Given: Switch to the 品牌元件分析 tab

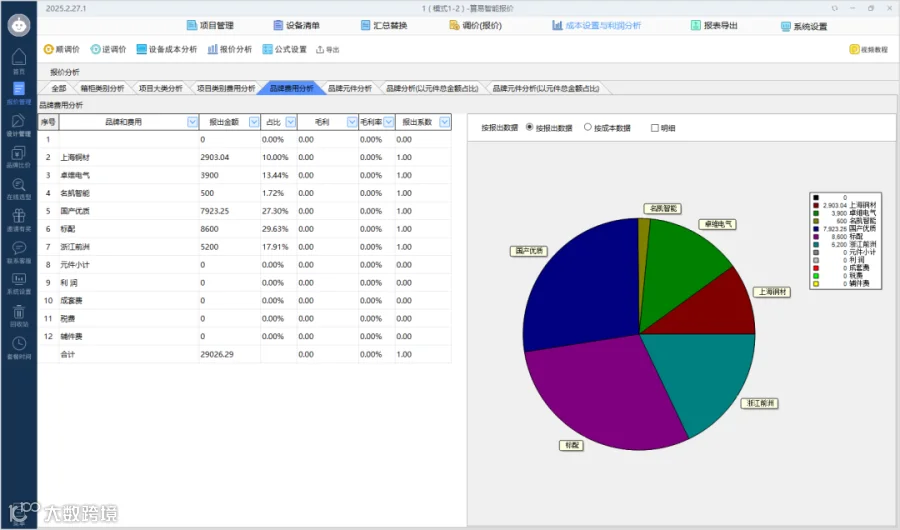Looking at the screenshot, I should pyautogui.click(x=350, y=88).
